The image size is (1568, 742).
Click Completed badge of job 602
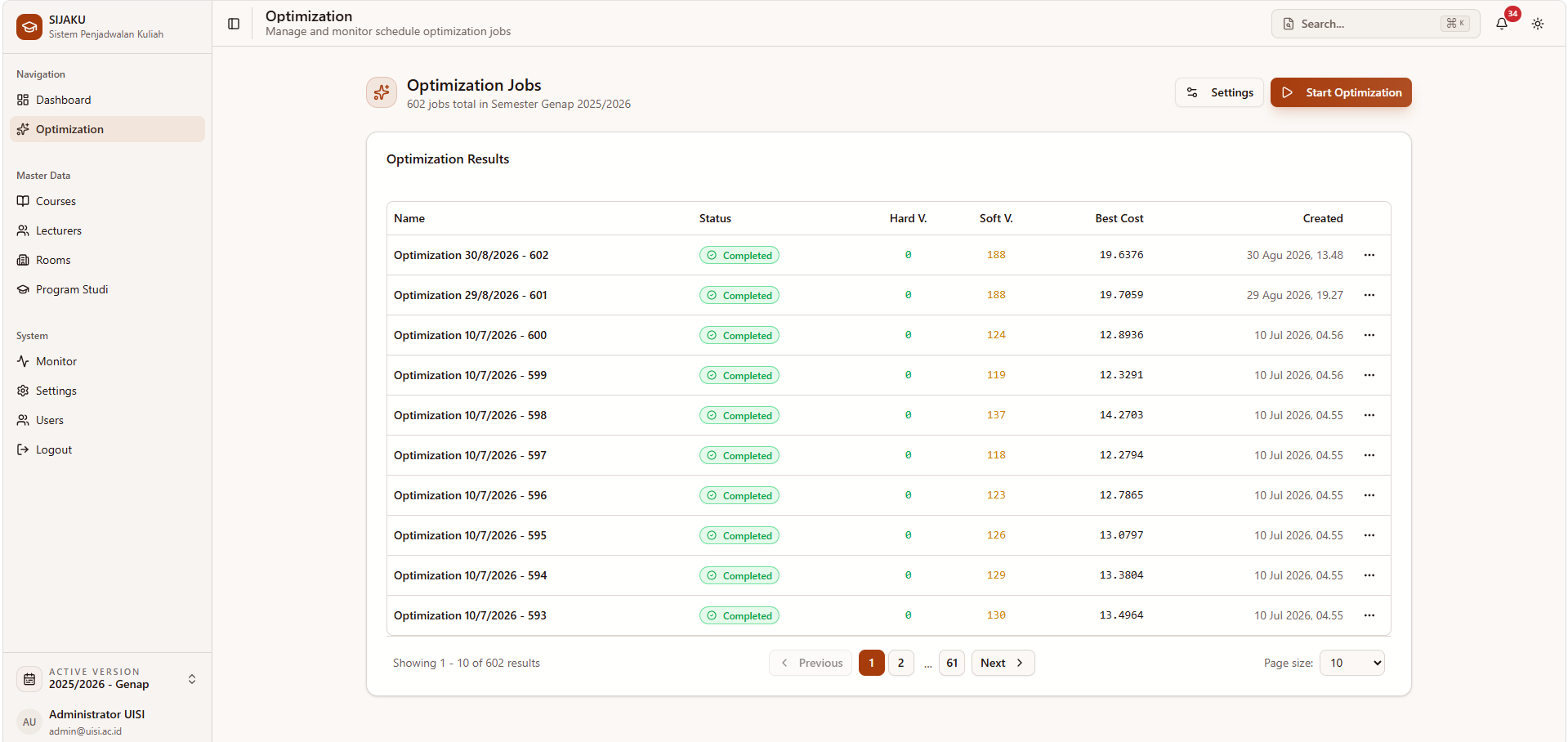(x=739, y=255)
